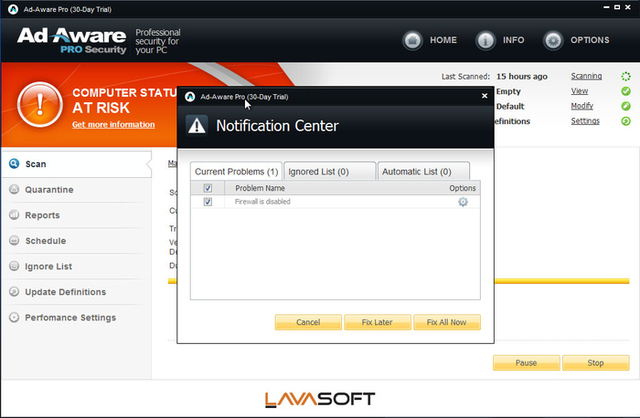Screen dimensions: 640x418
Task: Open the HOME home icon button
Action: (x=412, y=40)
